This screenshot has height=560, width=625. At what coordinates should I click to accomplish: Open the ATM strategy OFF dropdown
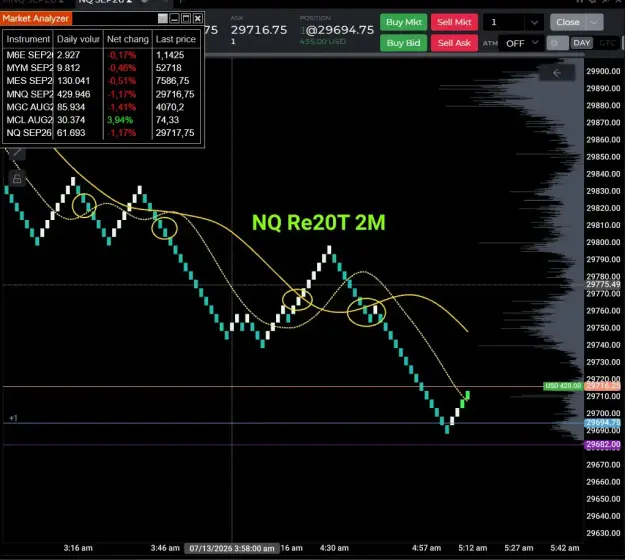(x=521, y=43)
